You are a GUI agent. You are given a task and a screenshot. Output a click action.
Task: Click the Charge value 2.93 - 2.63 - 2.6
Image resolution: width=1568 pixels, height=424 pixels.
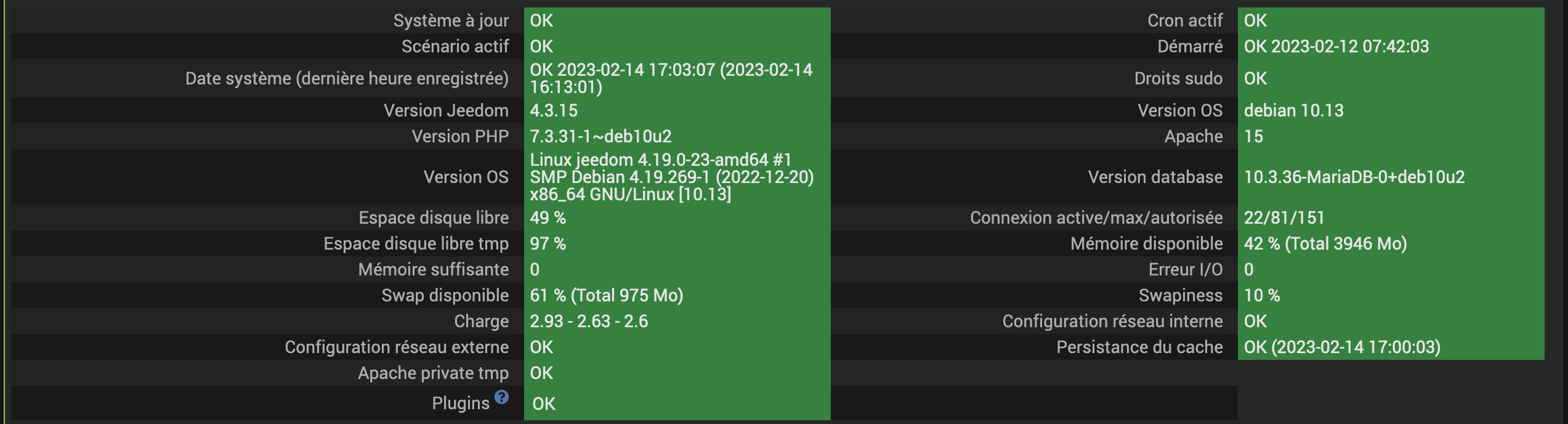point(589,321)
